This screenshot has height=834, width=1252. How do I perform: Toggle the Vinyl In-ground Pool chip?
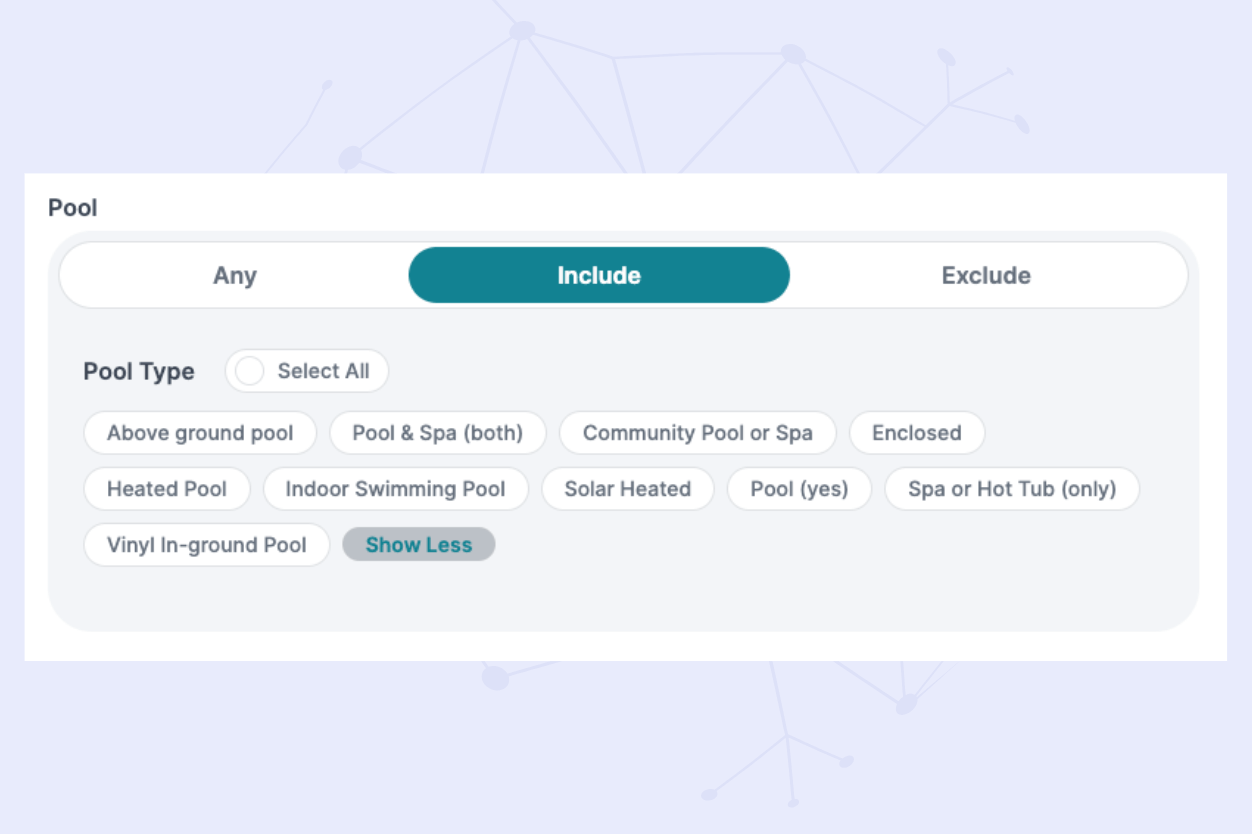click(206, 545)
